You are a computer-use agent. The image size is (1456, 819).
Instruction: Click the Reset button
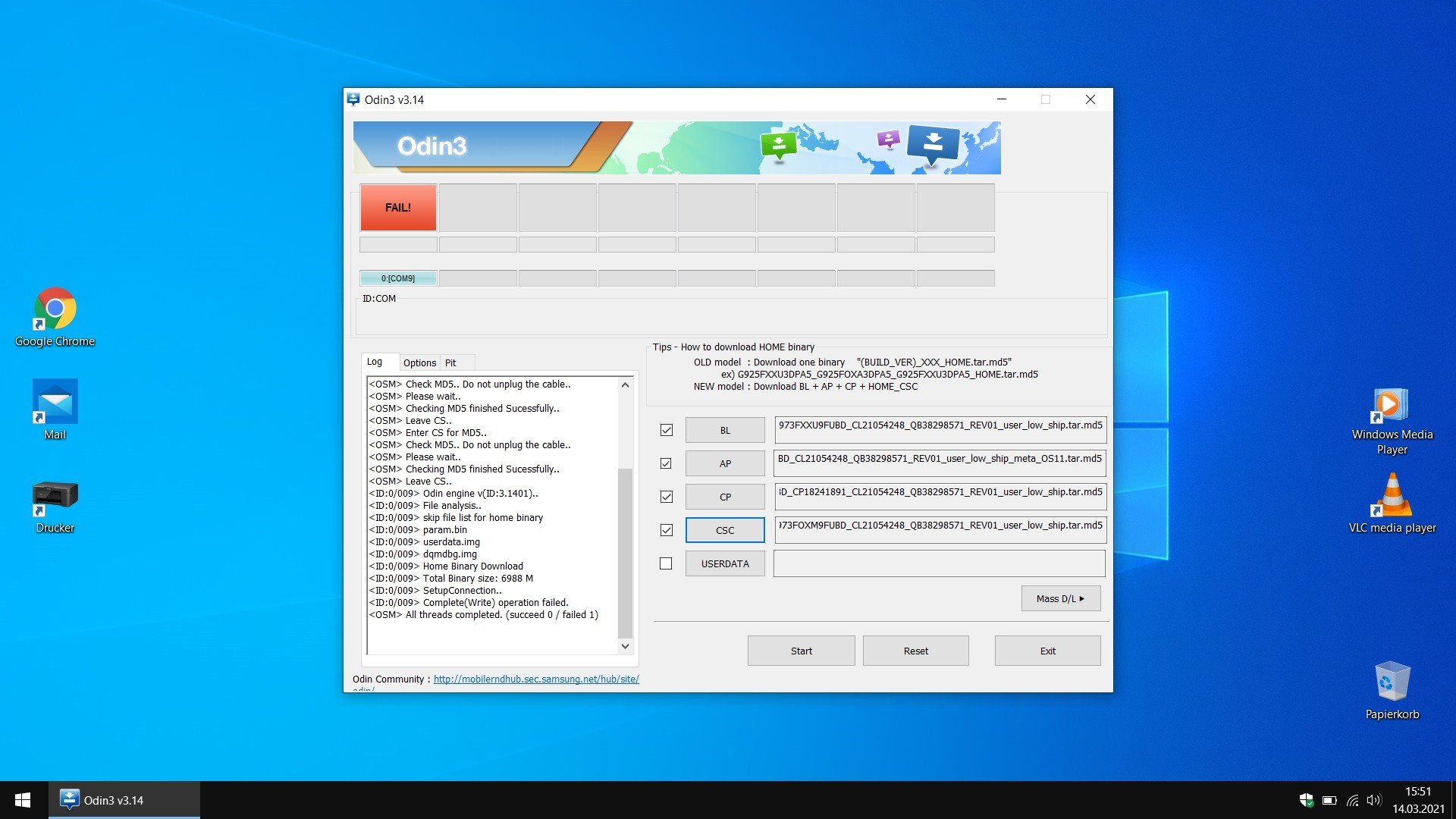915,651
